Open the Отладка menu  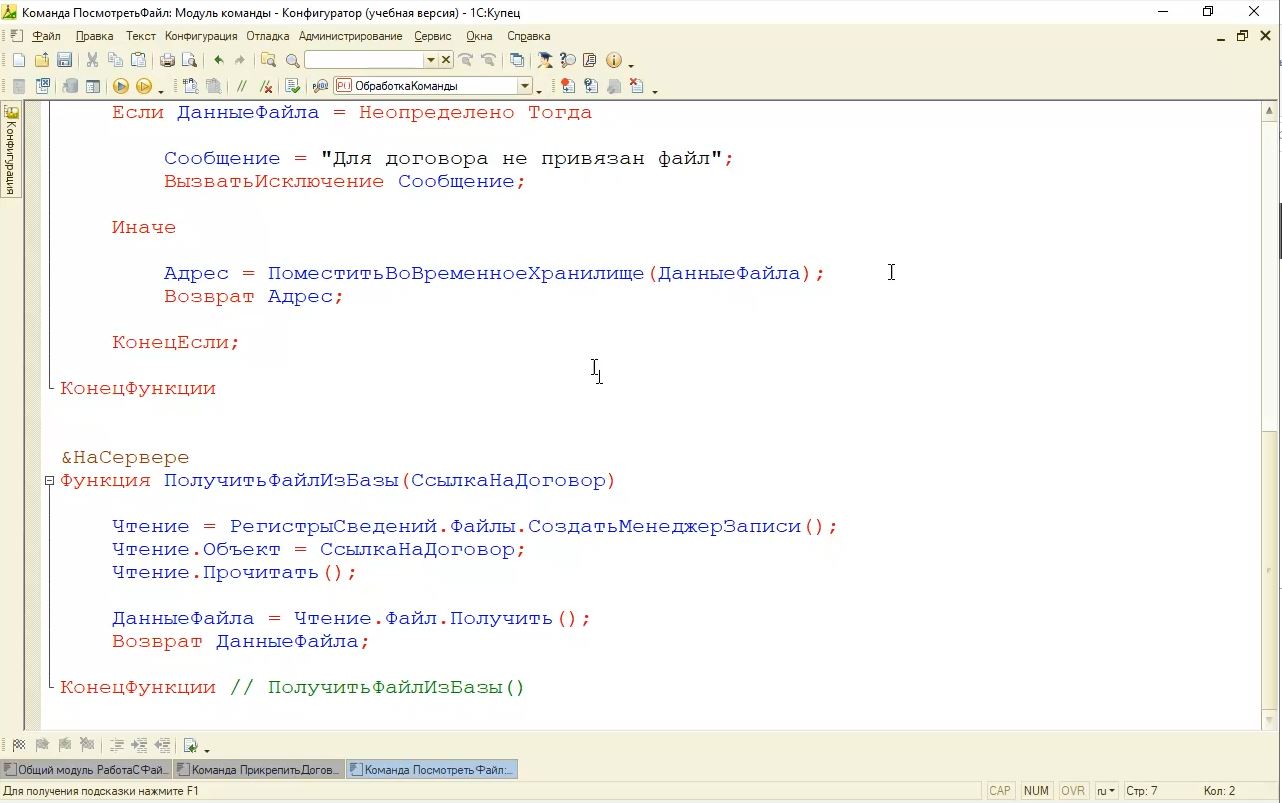[x=267, y=36]
